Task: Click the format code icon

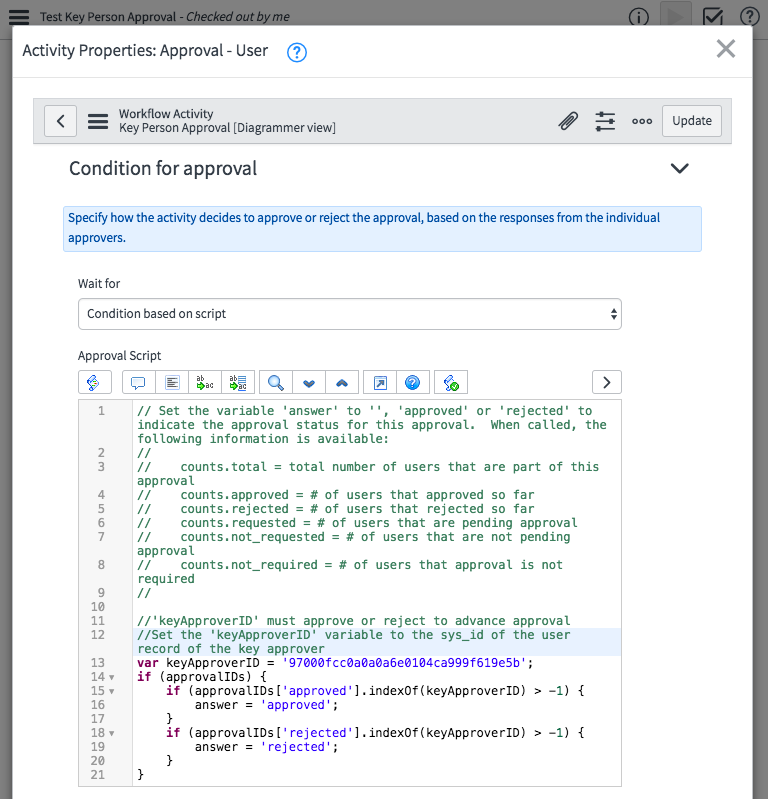Action: (x=172, y=382)
